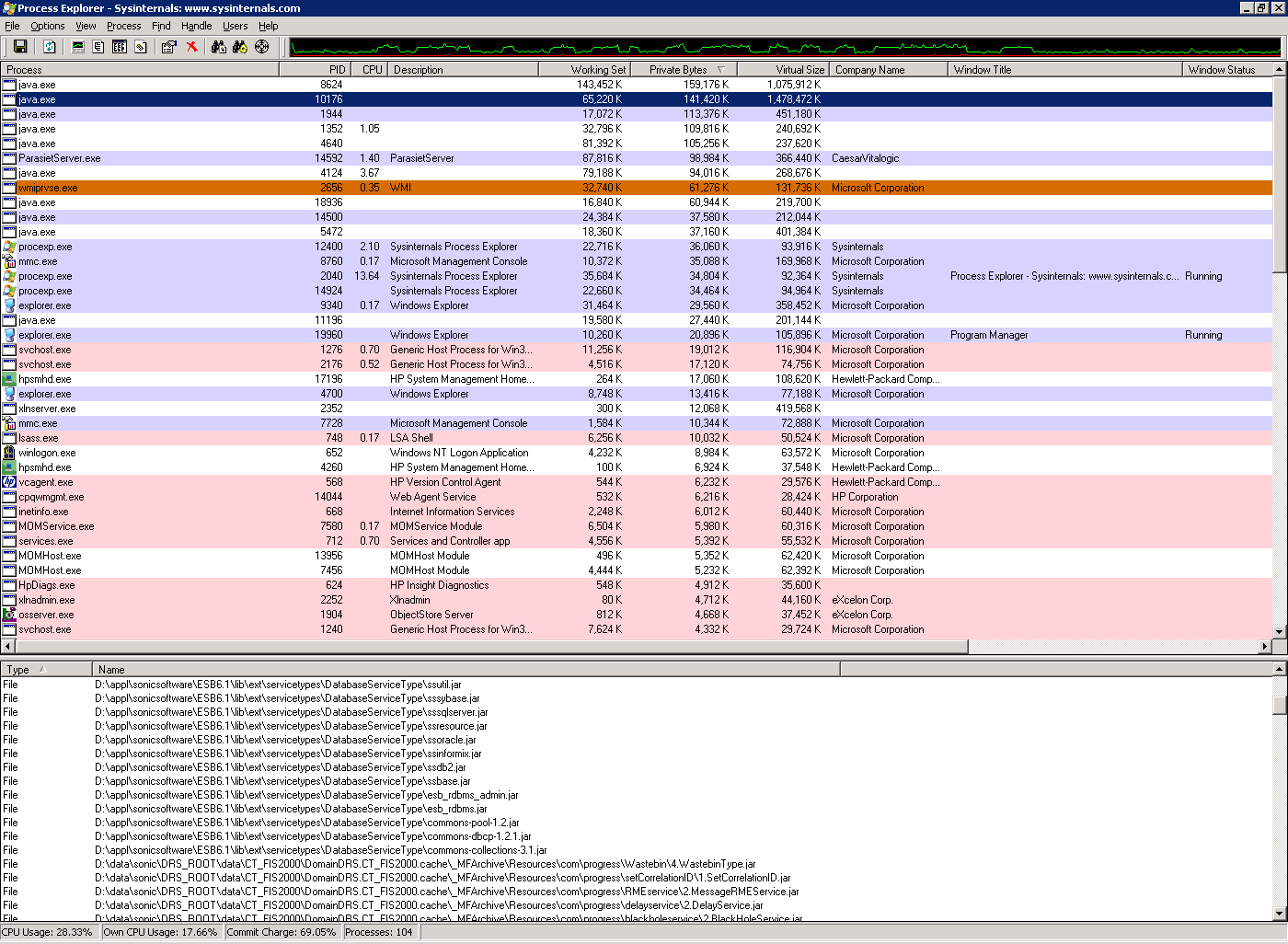This screenshot has width=1288, height=944.
Task: Click the ParasietServer.exe process icon
Action: coord(9,158)
